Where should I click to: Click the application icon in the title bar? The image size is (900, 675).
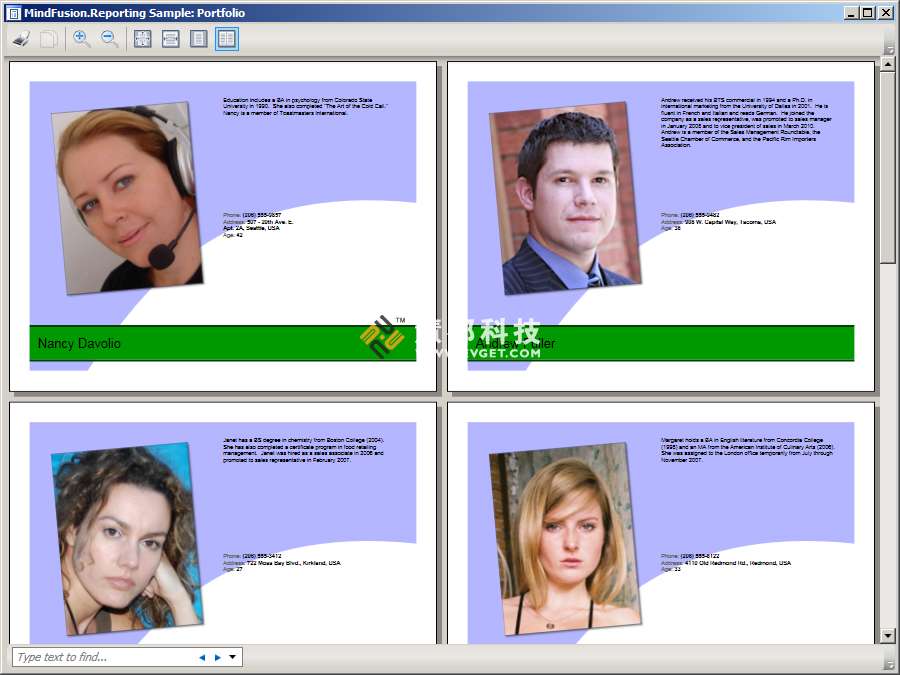pos(13,13)
